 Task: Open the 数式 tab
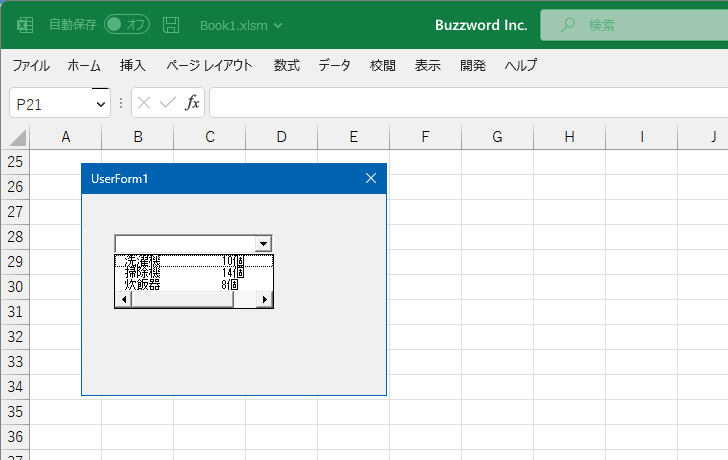[286, 65]
